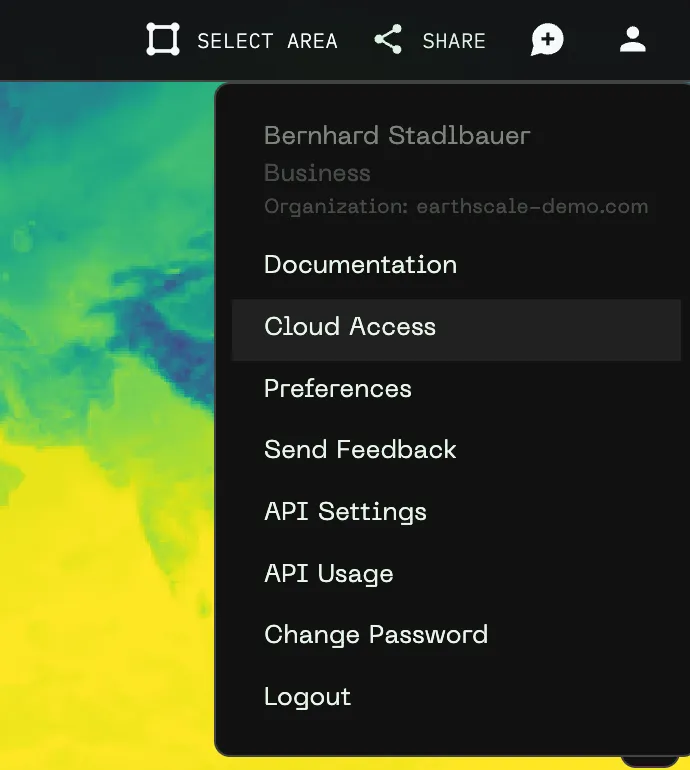Click the Business plan label
Viewport: 690px width, 770px height.
[317, 173]
